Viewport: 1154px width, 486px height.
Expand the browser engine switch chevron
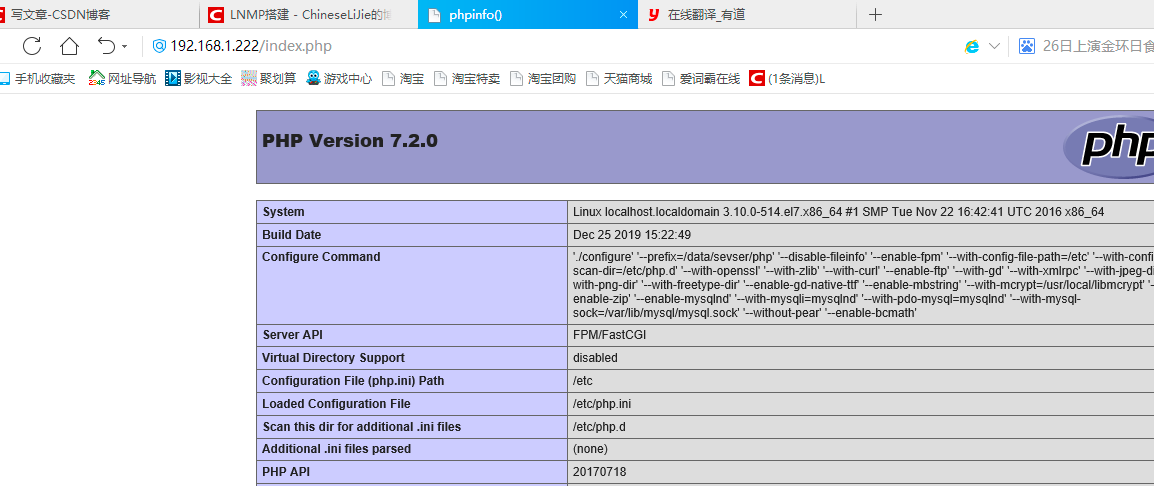point(994,46)
